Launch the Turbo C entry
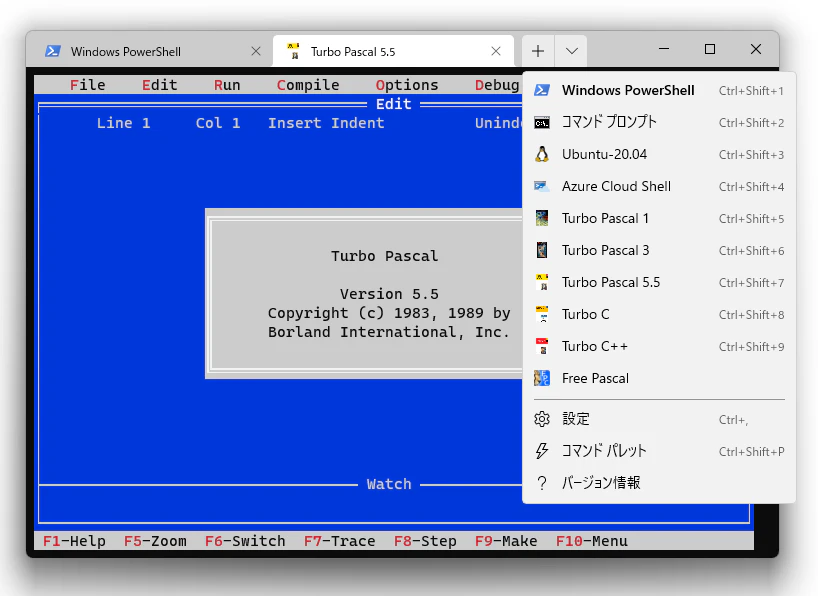This screenshot has width=818, height=596. click(659, 314)
